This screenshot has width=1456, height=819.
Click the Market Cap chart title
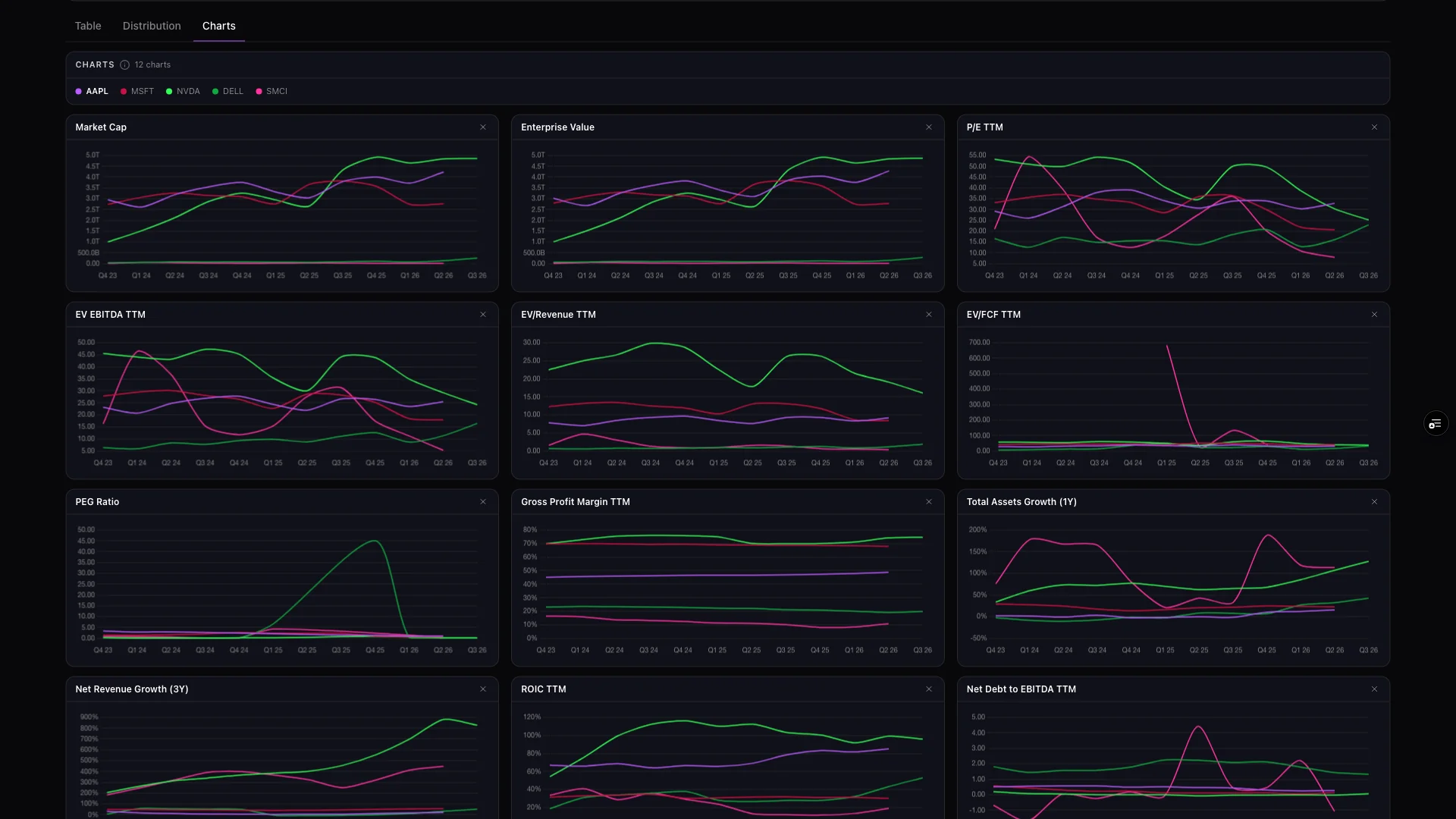101,127
